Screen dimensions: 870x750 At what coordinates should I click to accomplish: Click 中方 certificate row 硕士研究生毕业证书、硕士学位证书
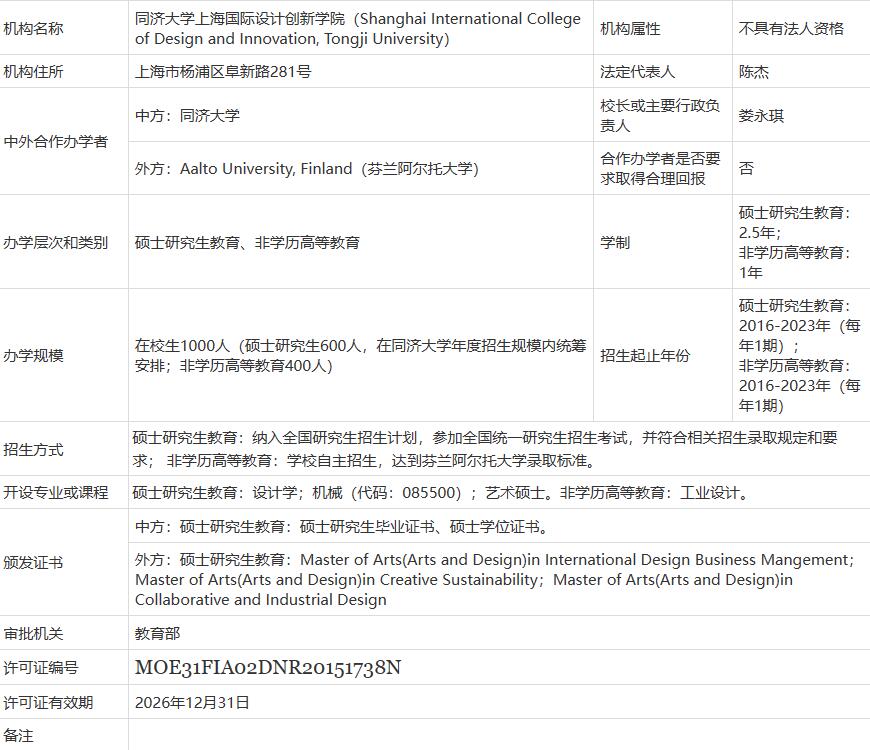pyautogui.click(x=343, y=526)
